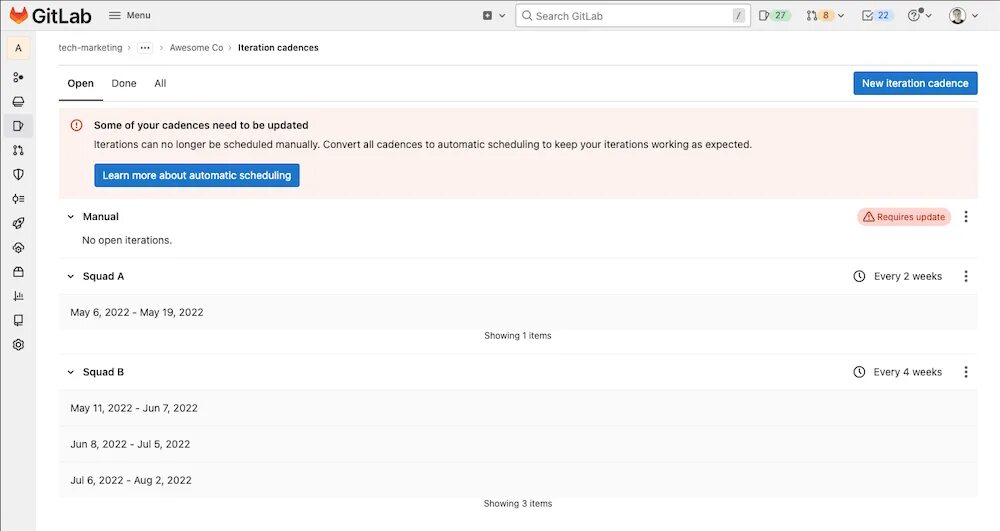The image size is (1000, 531).
Task: Collapse the Squad A cadence
Action: tap(71, 276)
